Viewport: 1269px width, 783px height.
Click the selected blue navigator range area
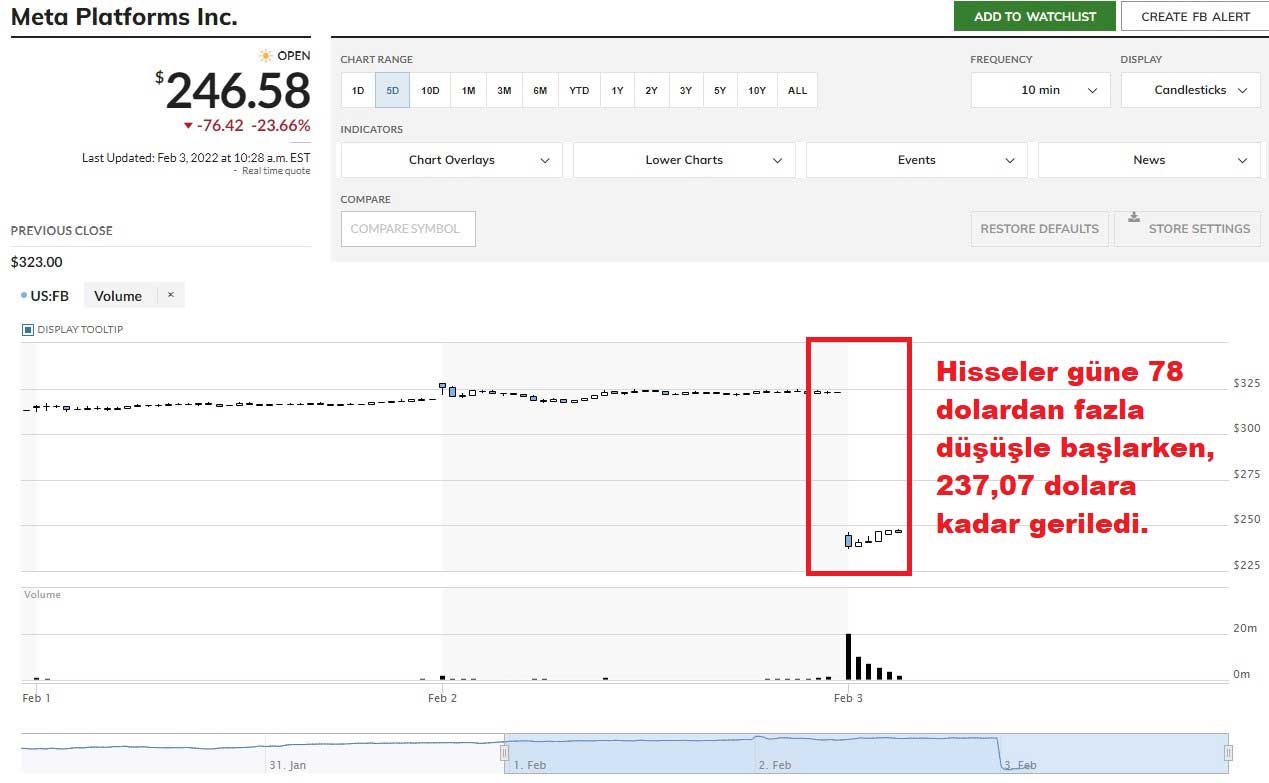coord(867,753)
